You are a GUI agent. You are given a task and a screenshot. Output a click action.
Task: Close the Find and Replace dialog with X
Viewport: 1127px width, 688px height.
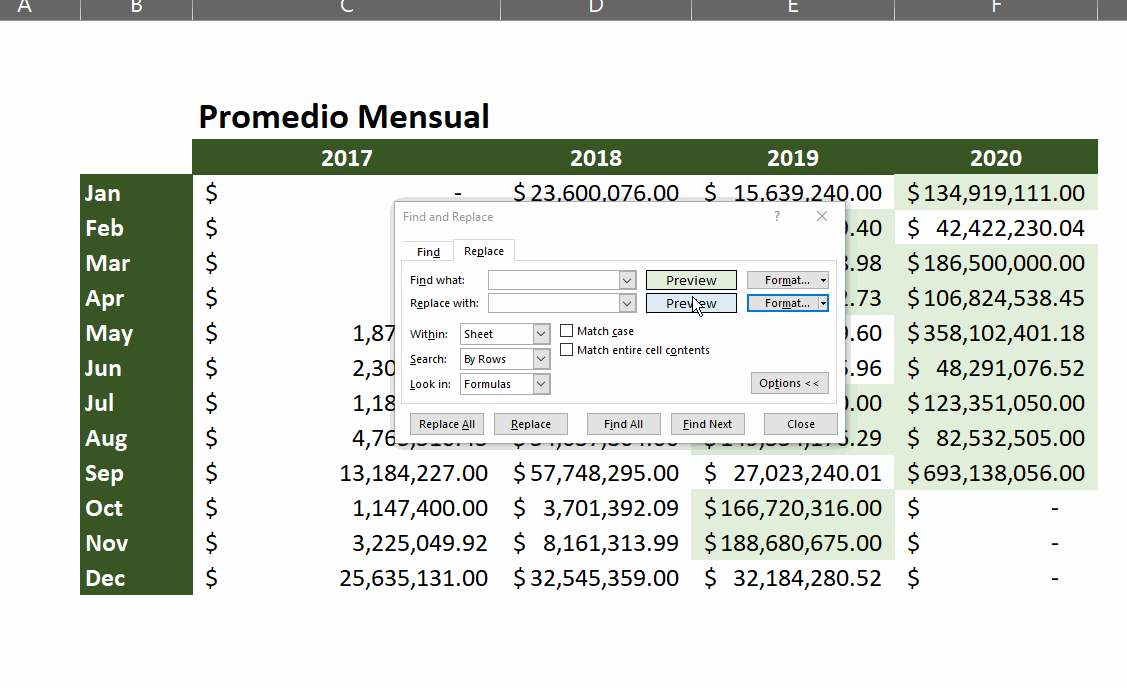coord(822,216)
